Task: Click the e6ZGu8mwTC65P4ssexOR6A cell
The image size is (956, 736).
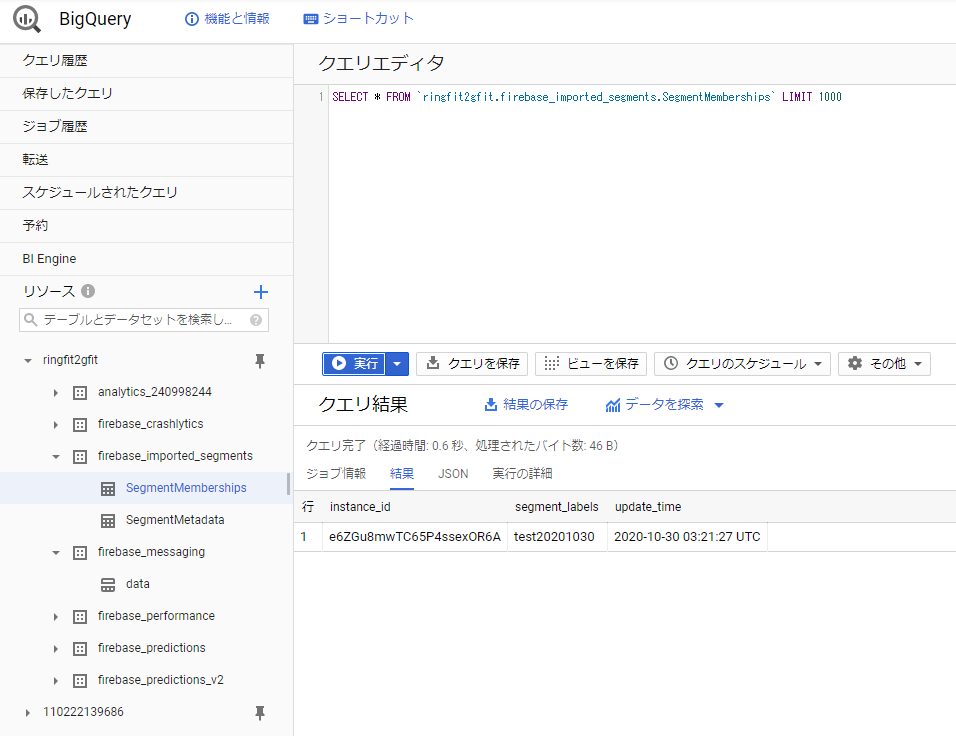Action: click(x=415, y=537)
